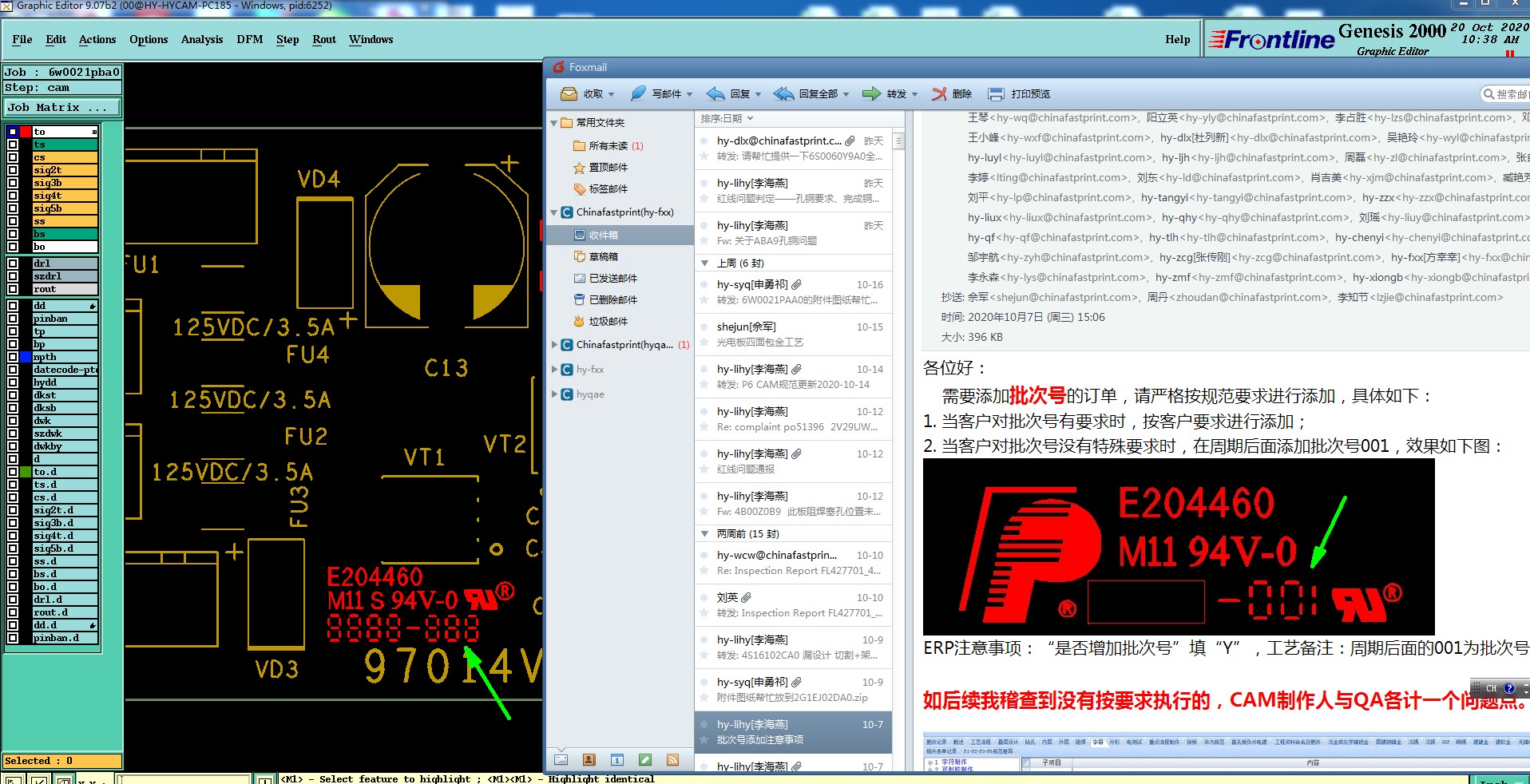
Task: Click the green forward arrow icon
Action: (871, 94)
